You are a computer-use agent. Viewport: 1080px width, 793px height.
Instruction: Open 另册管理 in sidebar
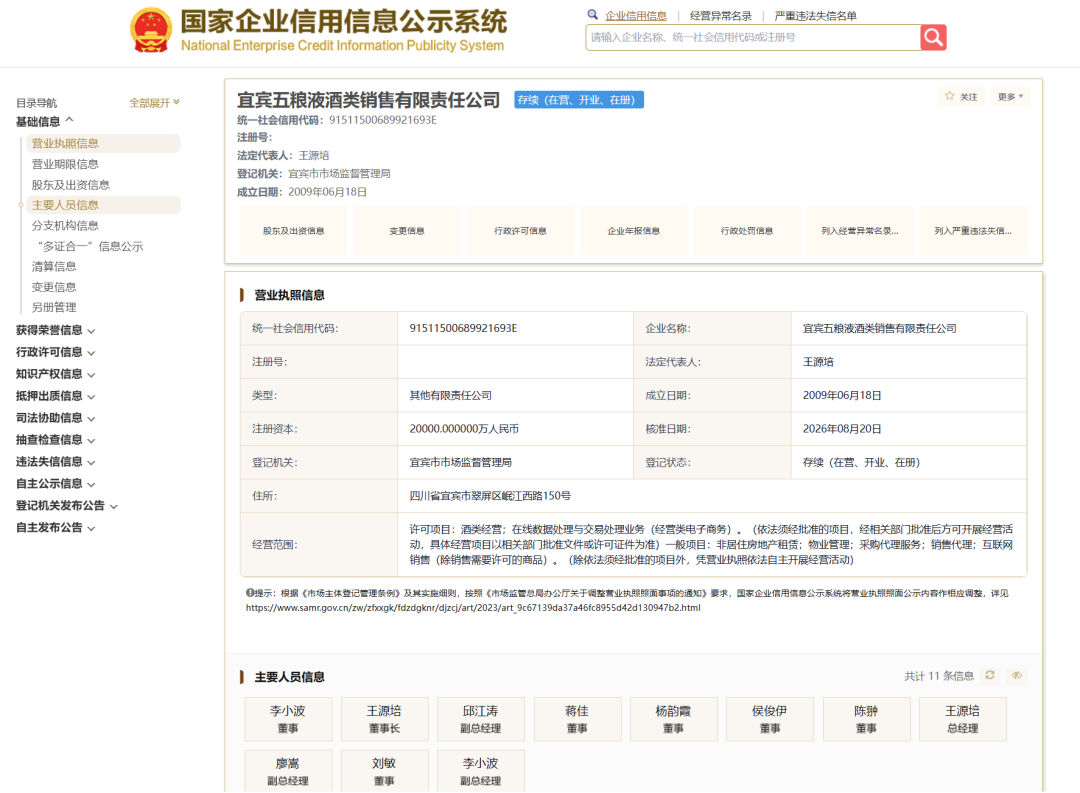click(x=54, y=307)
